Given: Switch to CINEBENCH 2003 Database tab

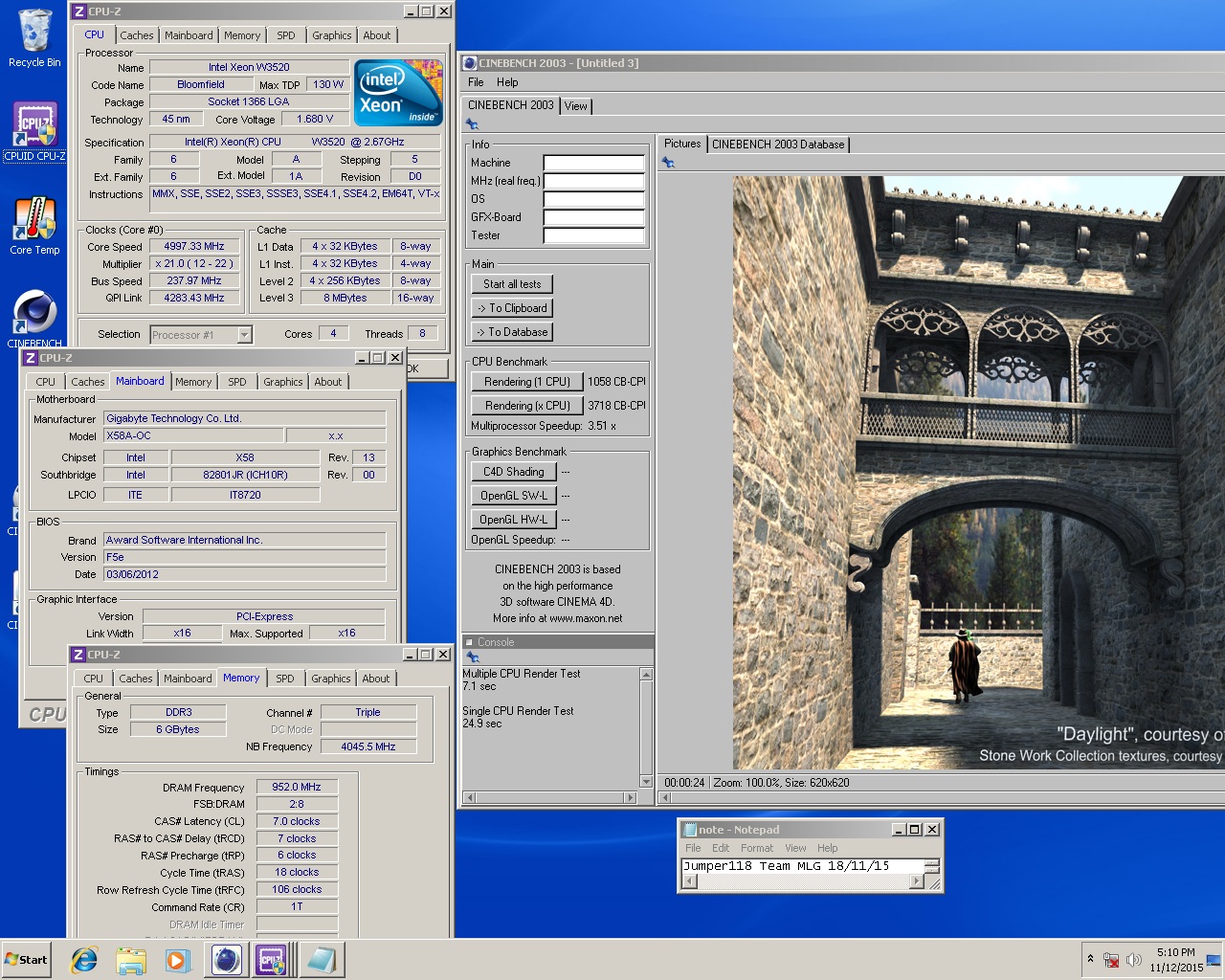Looking at the screenshot, I should click(x=778, y=145).
